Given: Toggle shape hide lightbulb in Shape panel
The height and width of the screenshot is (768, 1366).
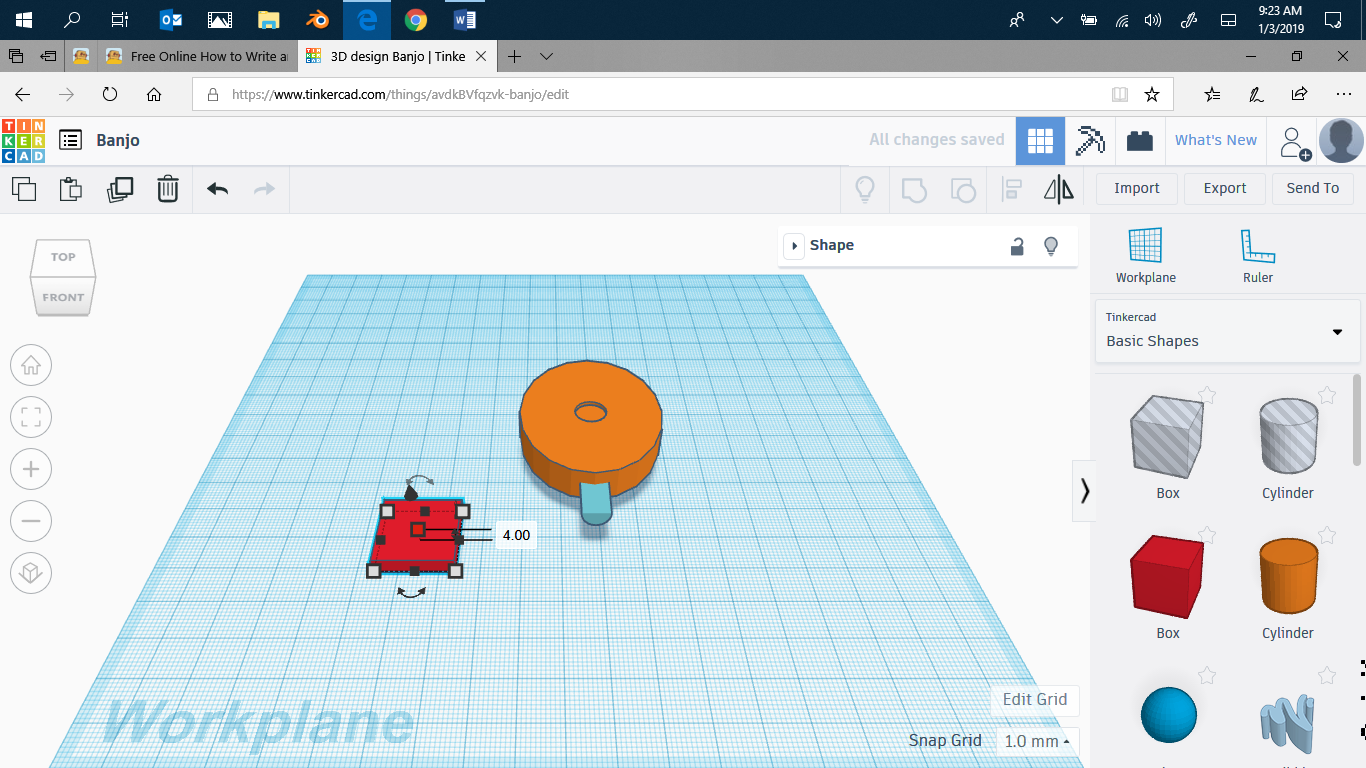Looking at the screenshot, I should (x=1051, y=246).
